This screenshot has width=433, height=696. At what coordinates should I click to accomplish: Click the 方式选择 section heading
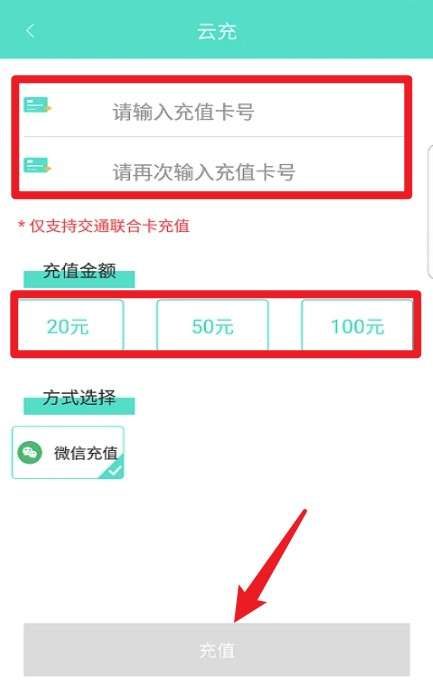coord(79,397)
